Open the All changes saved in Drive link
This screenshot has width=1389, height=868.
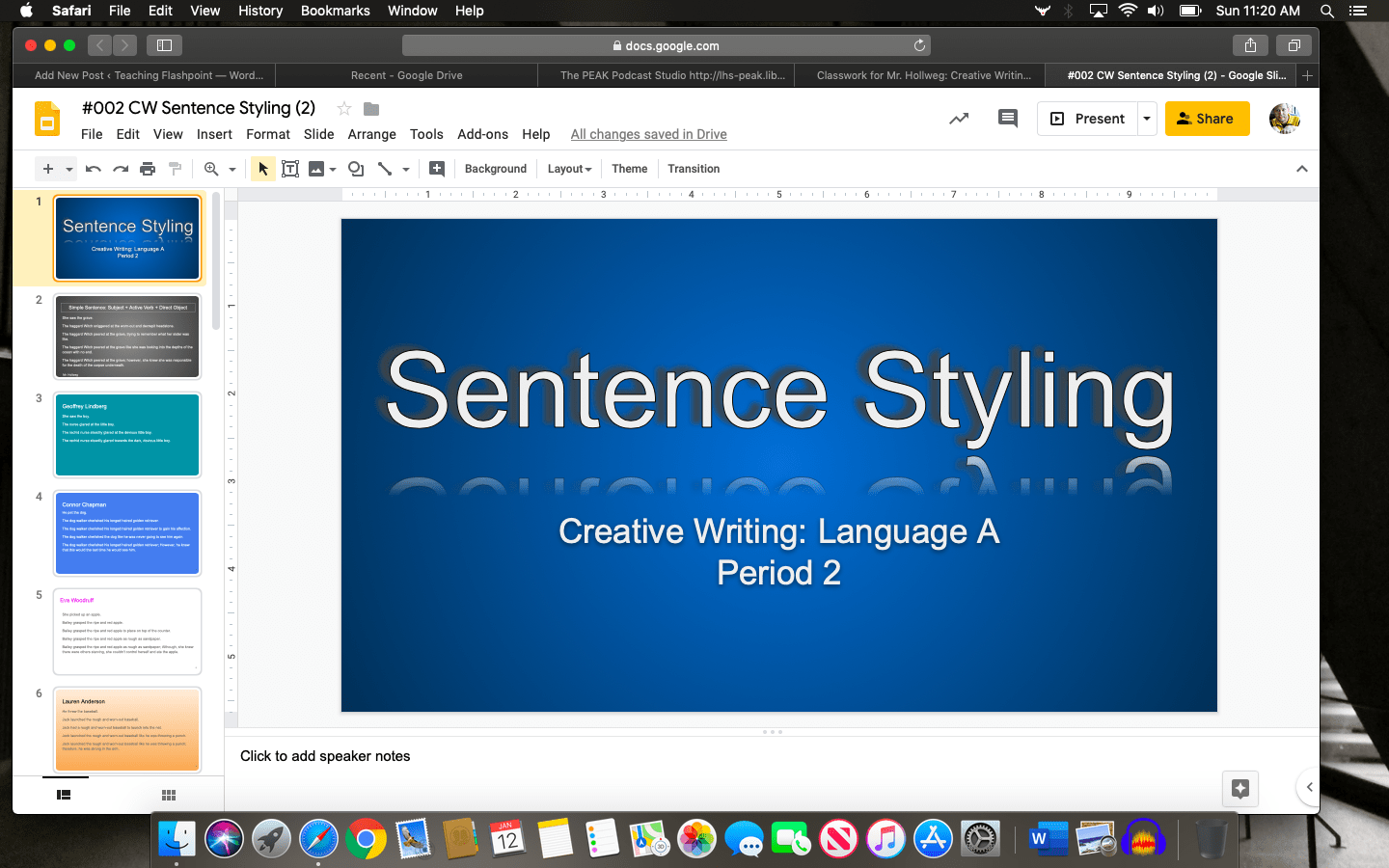[x=648, y=134]
